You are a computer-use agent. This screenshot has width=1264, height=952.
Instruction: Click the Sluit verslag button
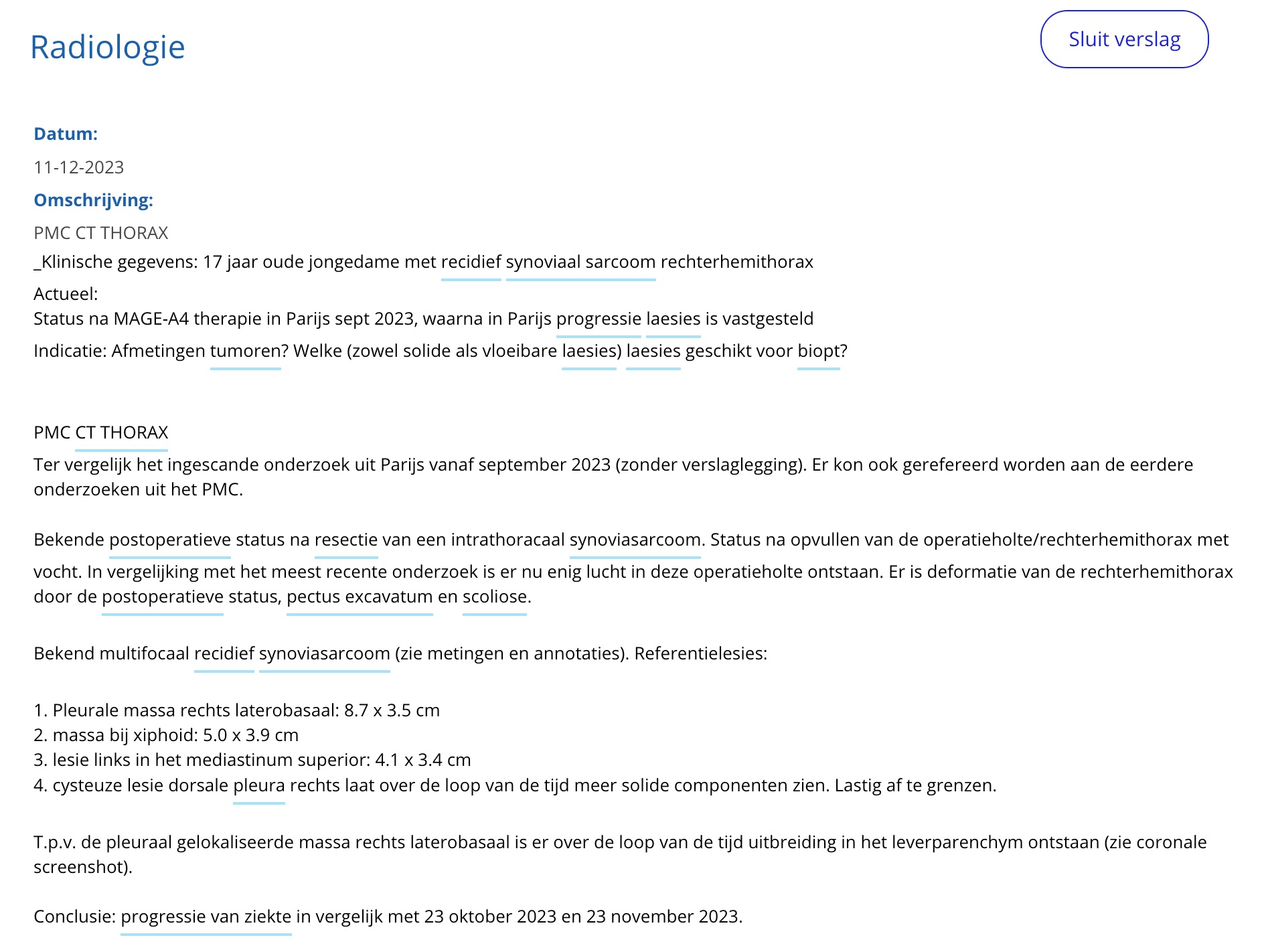pyautogui.click(x=1124, y=39)
